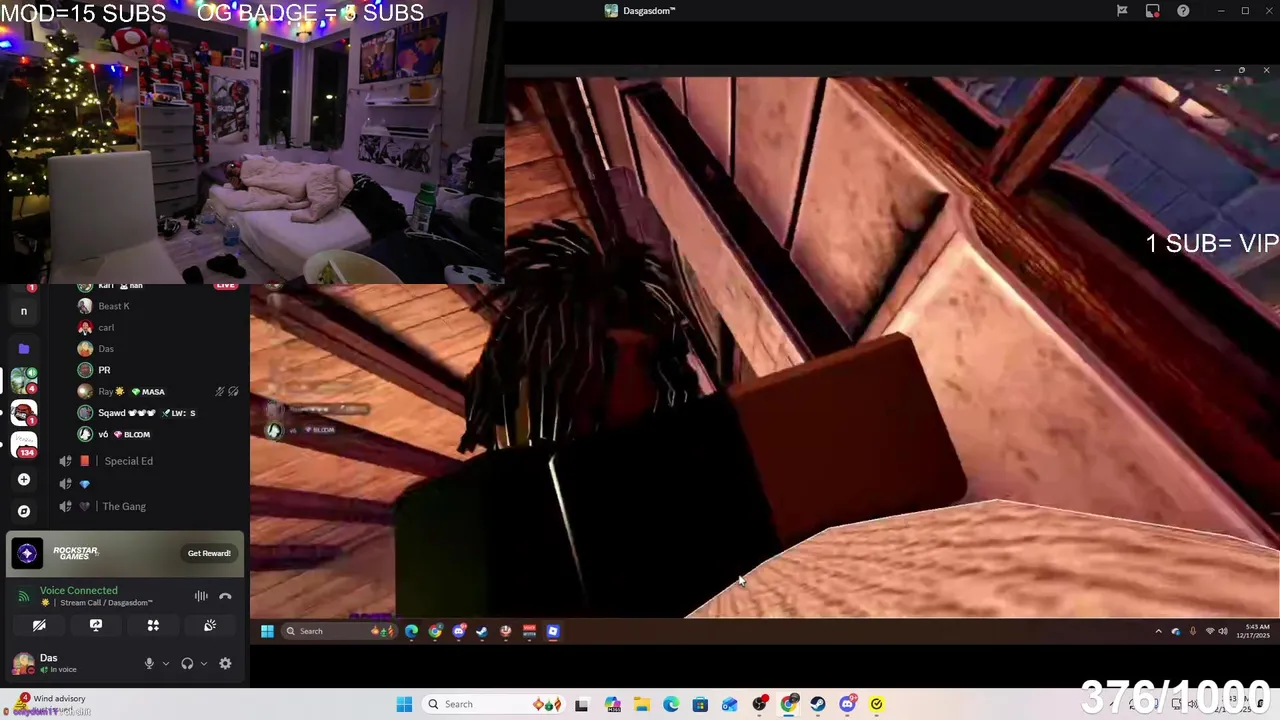
Task: Click the Get Reward! button
Action: point(209,553)
